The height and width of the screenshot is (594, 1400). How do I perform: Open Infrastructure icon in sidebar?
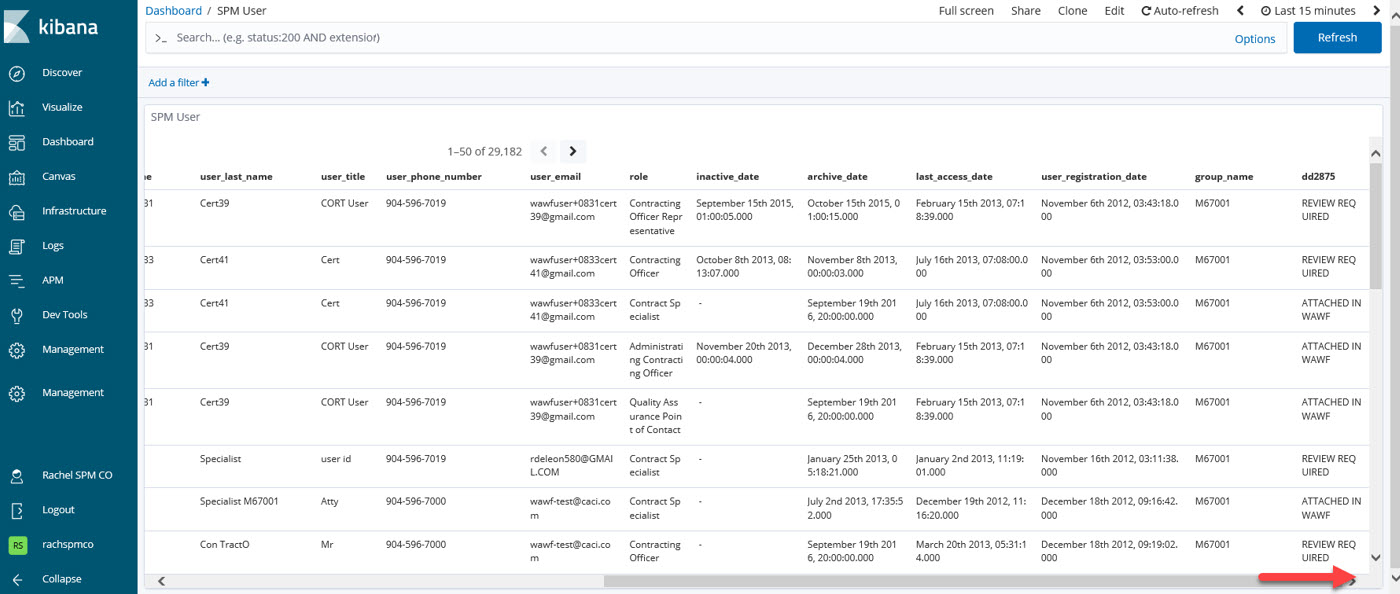pyautogui.click(x=17, y=212)
